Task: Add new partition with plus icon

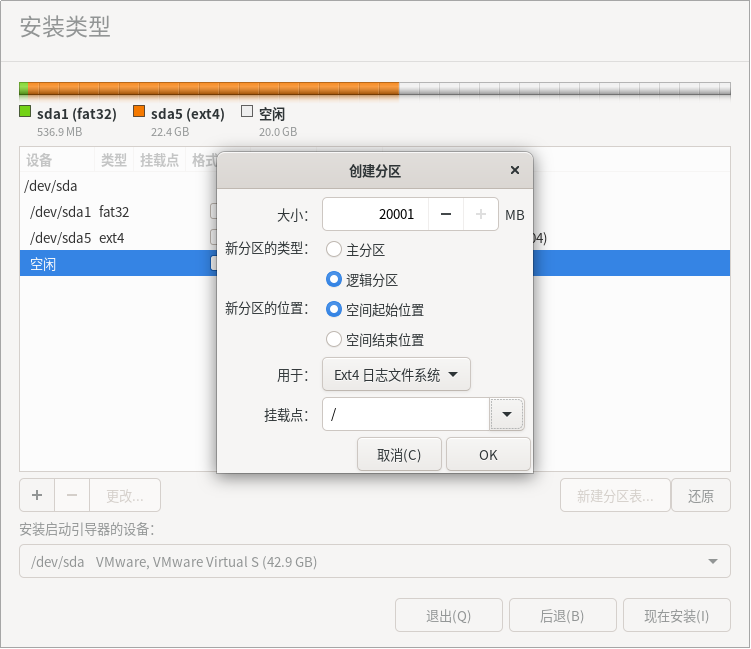Action: click(37, 495)
